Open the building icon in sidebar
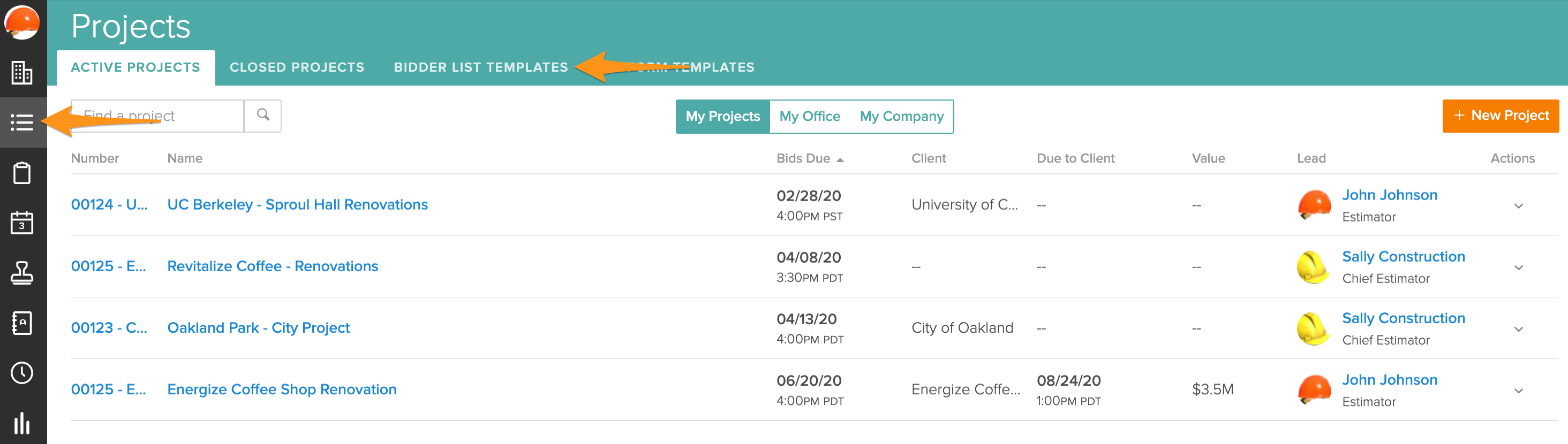Screen dimensions: 1568x444 click(x=22, y=73)
